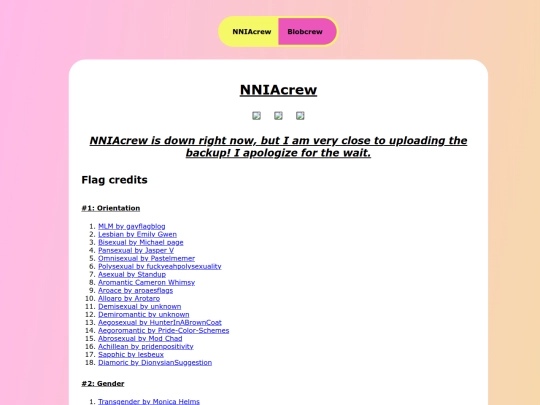
Task: Click the last broken image icon under NNIAcrew
Action: click(x=300, y=116)
